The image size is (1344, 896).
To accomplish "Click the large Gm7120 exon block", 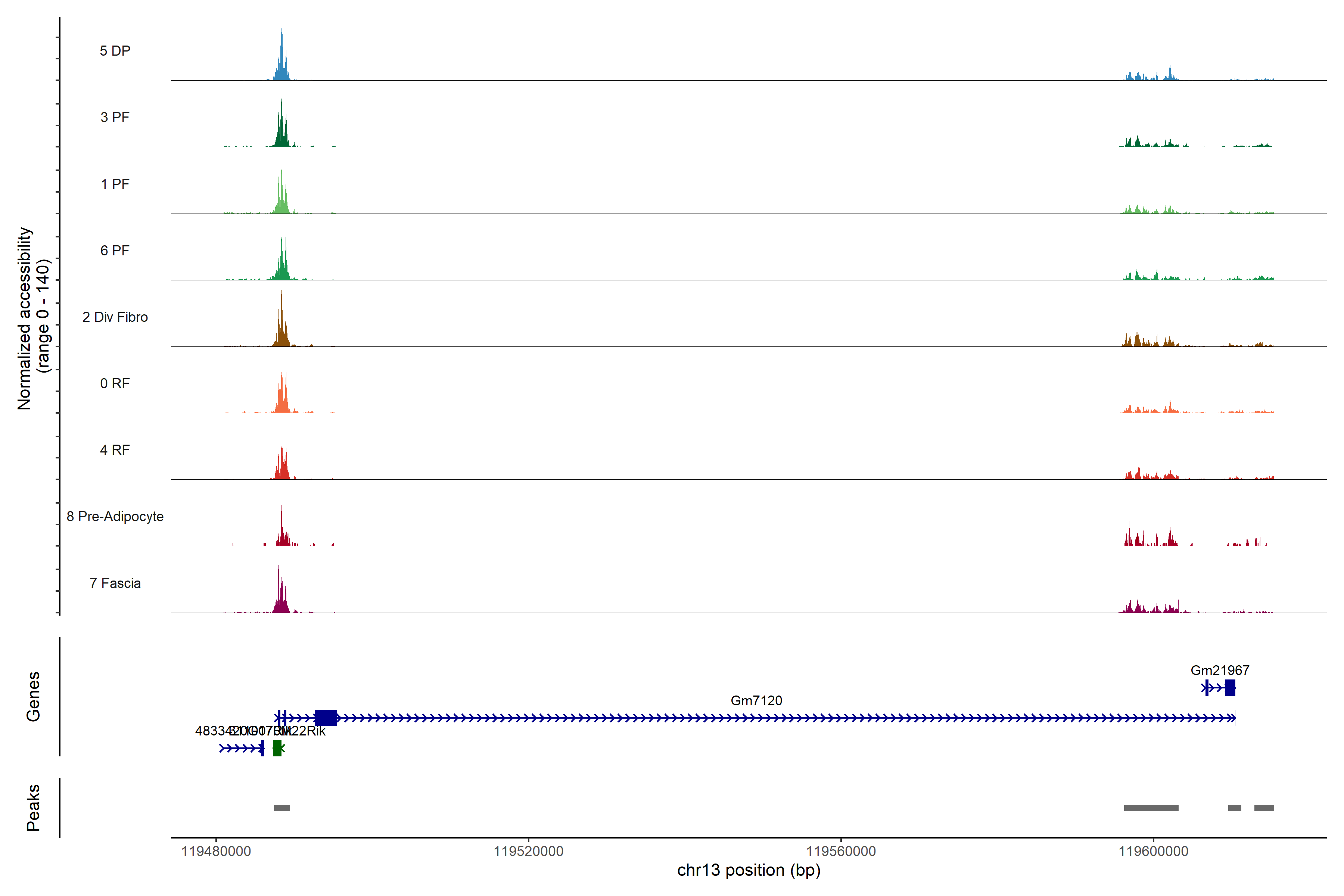I will point(326,718).
